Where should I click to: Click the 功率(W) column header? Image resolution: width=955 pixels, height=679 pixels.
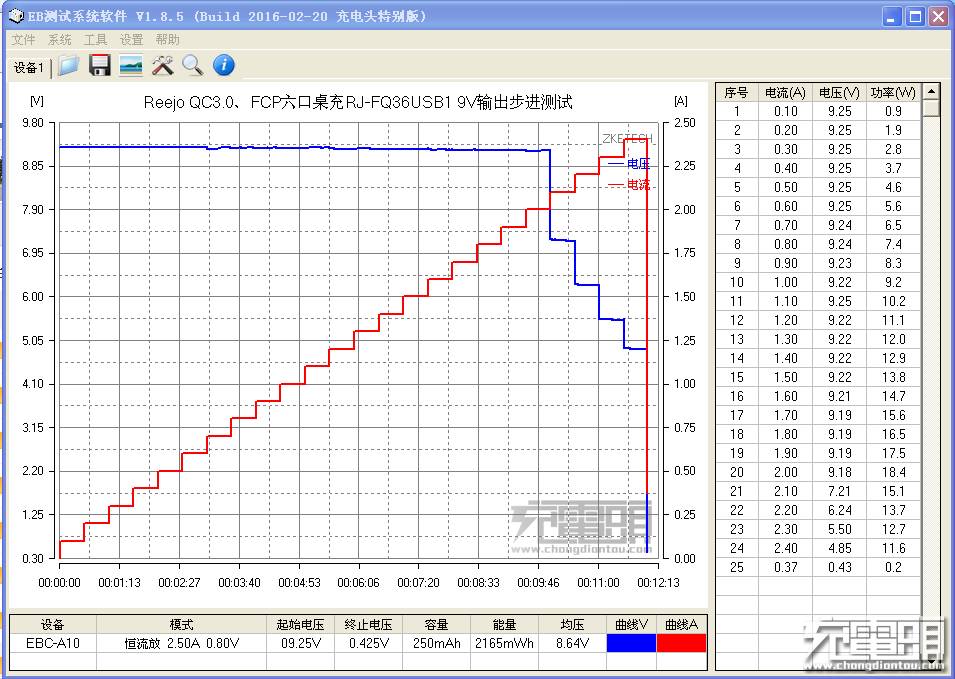[893, 93]
